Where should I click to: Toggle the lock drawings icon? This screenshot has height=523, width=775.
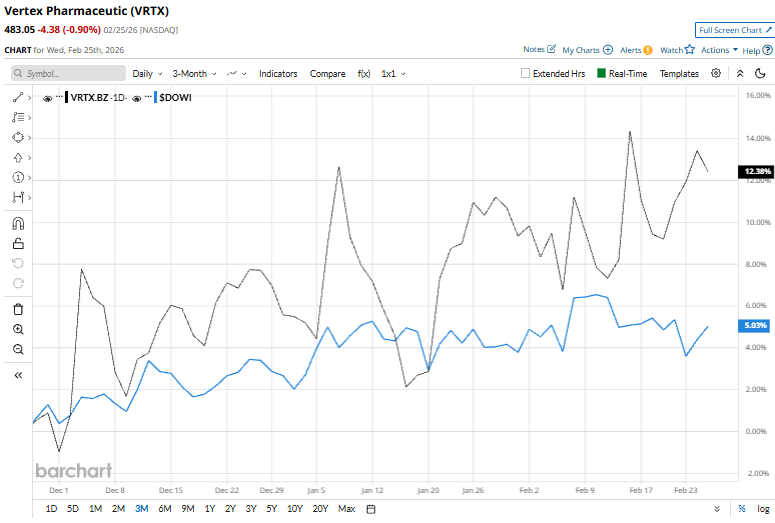pos(18,244)
